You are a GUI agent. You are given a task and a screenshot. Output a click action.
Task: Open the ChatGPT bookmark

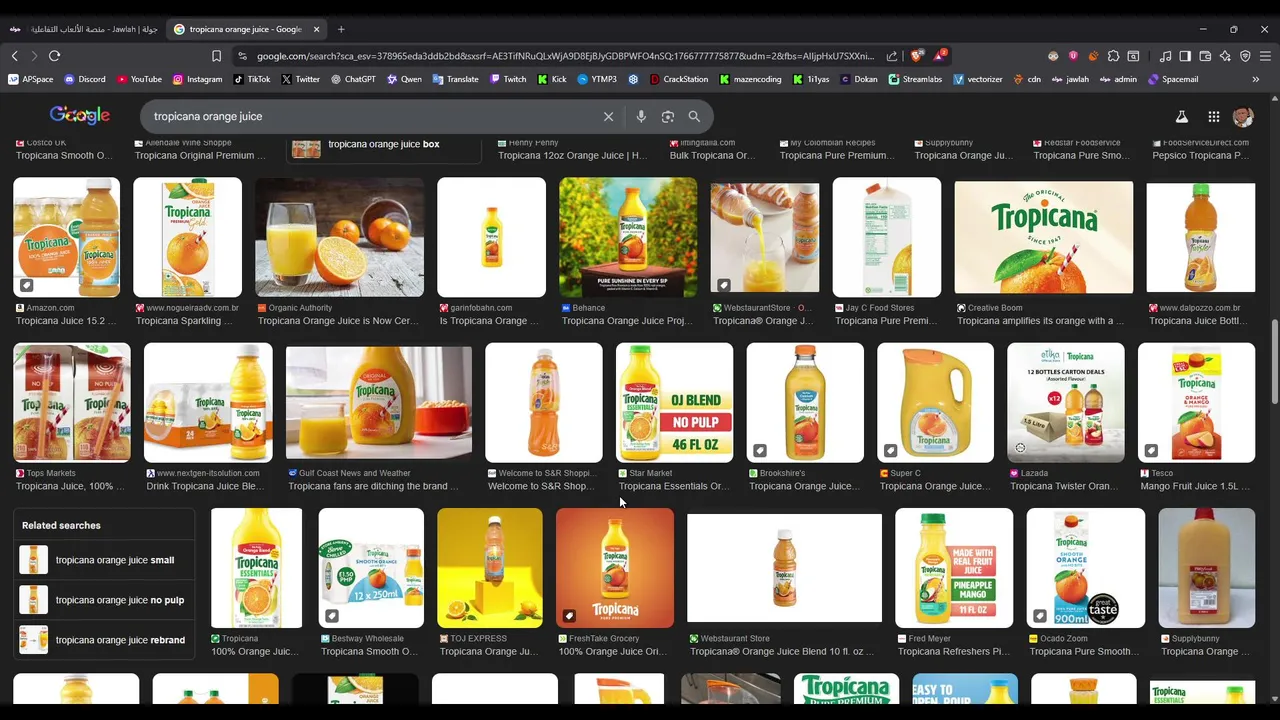pyautogui.click(x=353, y=79)
